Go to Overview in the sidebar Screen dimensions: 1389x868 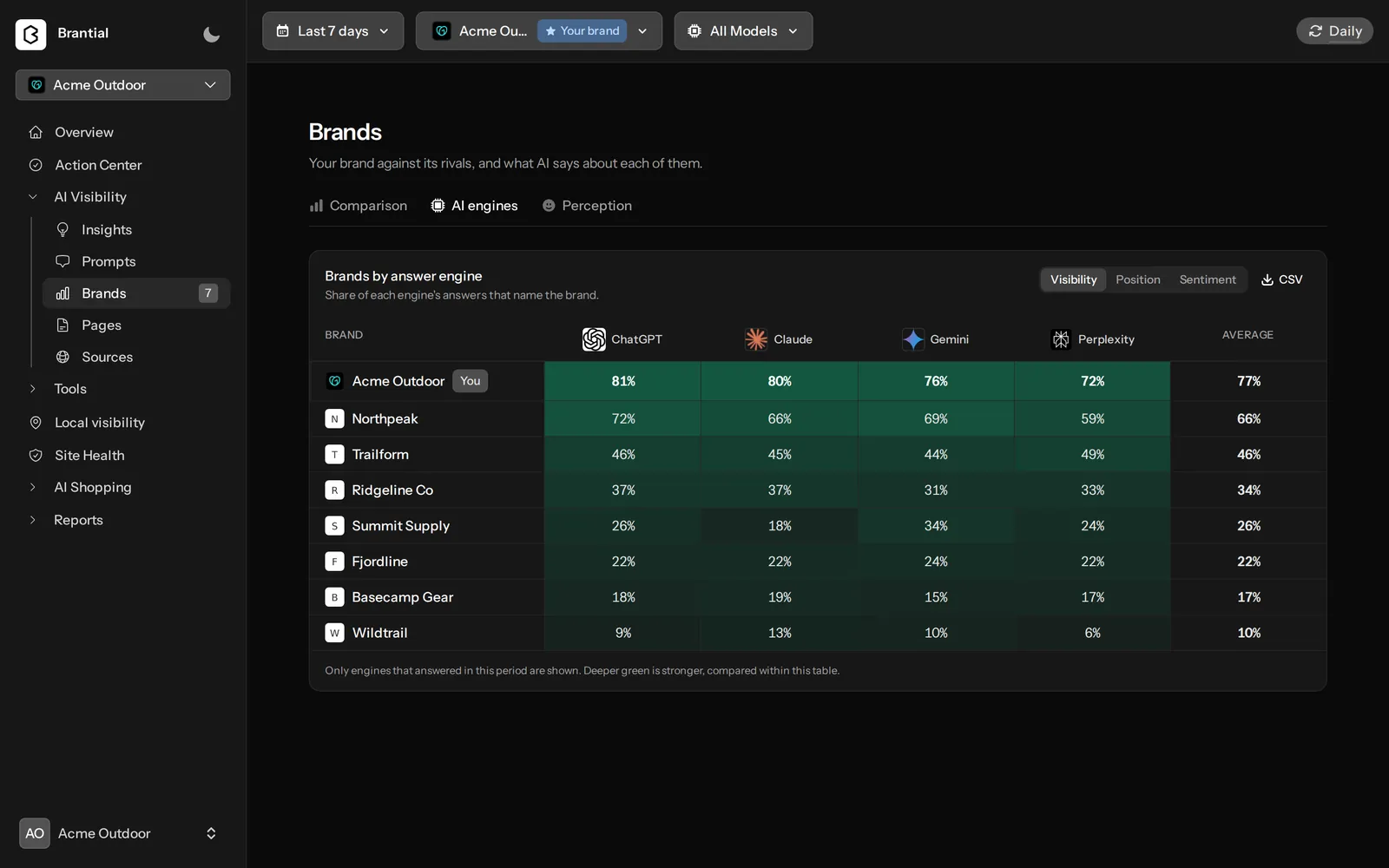pyautogui.click(x=84, y=132)
